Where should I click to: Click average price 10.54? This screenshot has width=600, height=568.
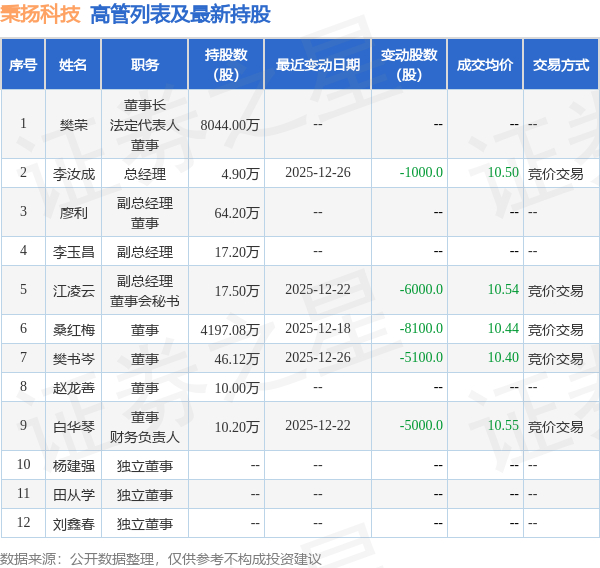pos(503,289)
